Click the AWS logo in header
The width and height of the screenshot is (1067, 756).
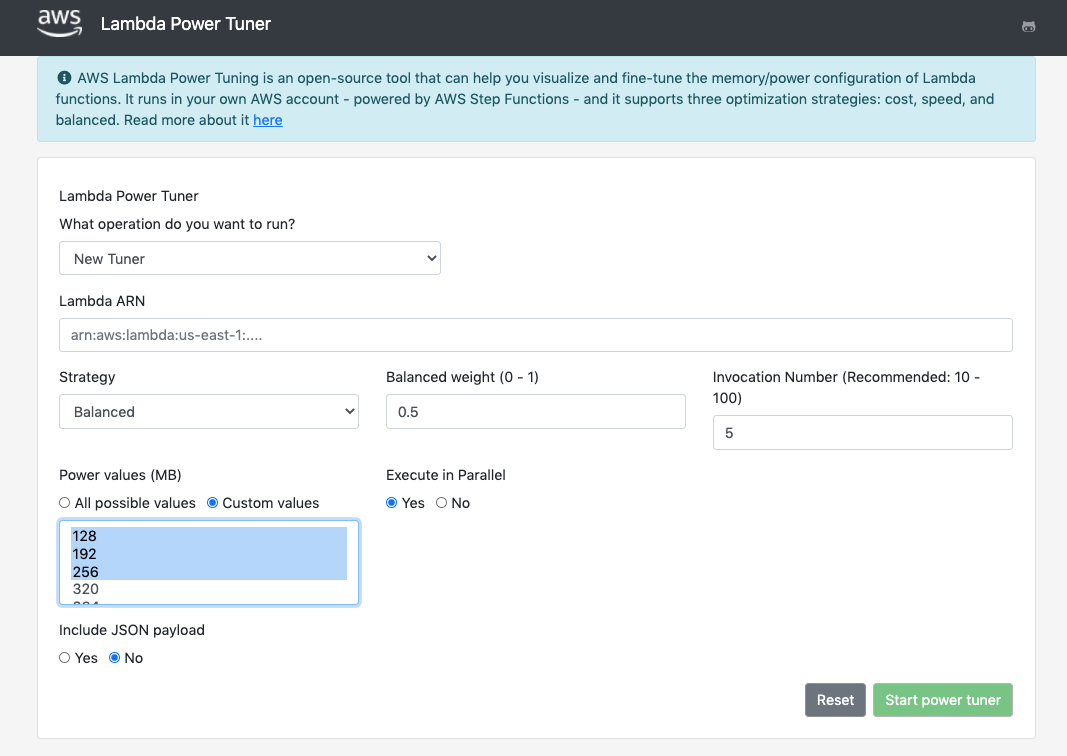click(60, 23)
